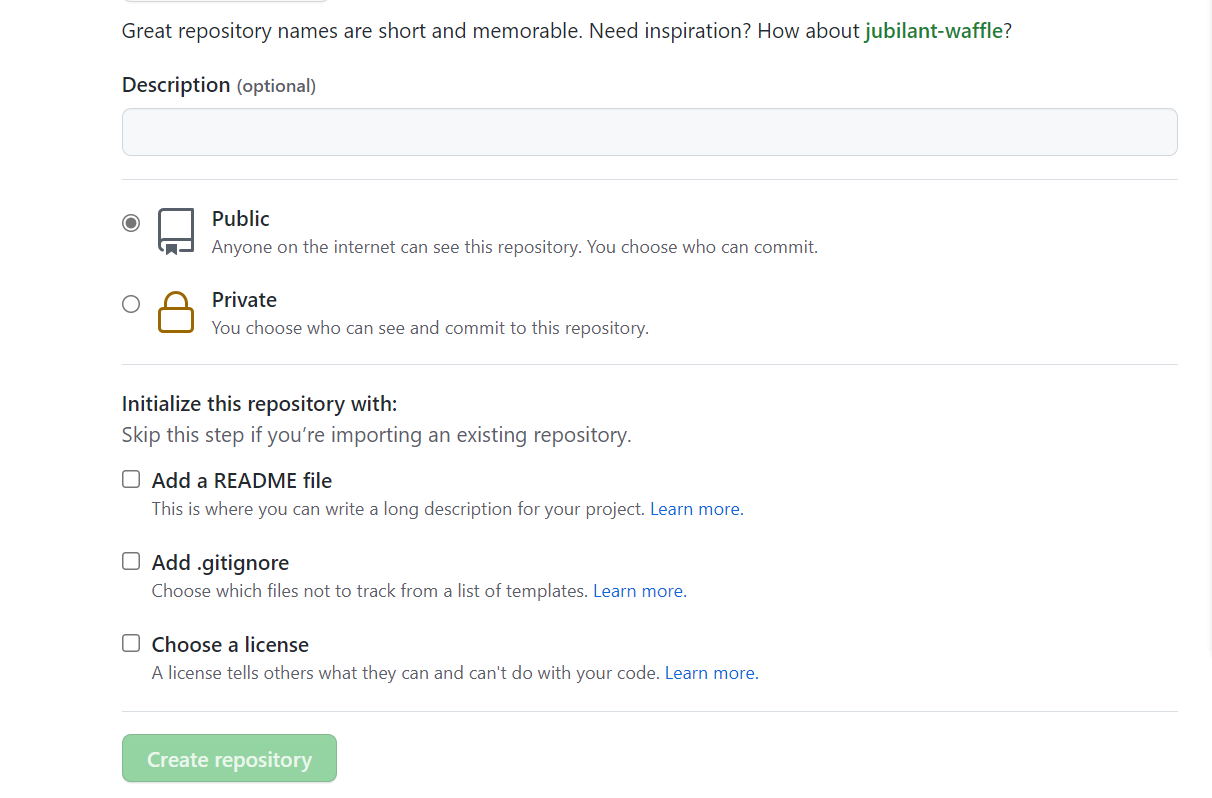Click the Public repository book icon

176,231
